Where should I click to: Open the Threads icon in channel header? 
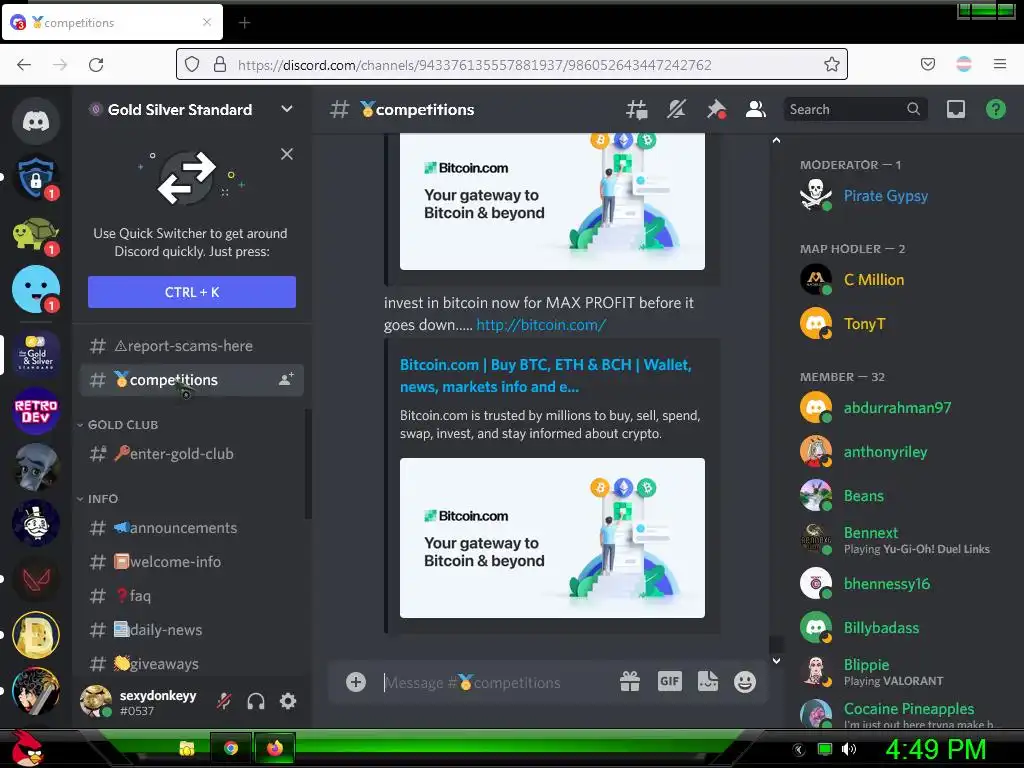pos(637,109)
